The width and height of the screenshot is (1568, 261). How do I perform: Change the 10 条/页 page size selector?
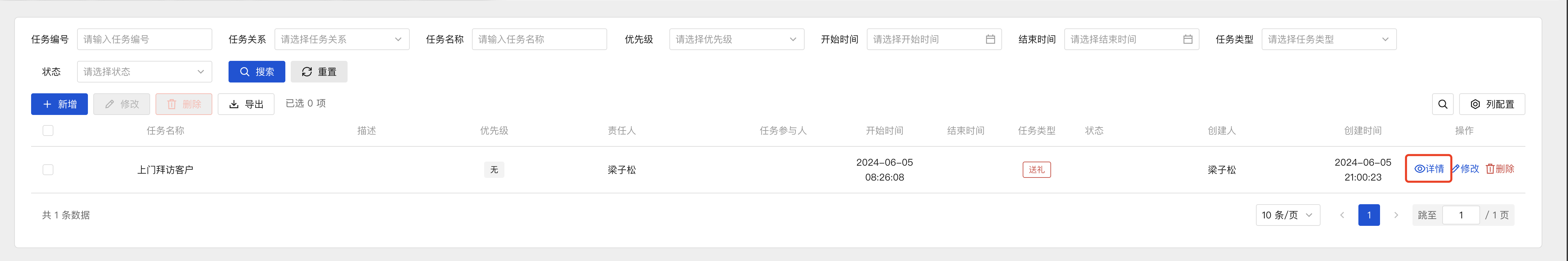[1287, 215]
